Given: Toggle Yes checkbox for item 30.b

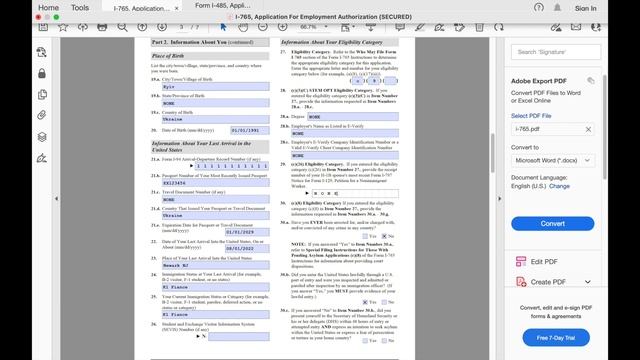Looking at the screenshot, I should [x=365, y=302].
